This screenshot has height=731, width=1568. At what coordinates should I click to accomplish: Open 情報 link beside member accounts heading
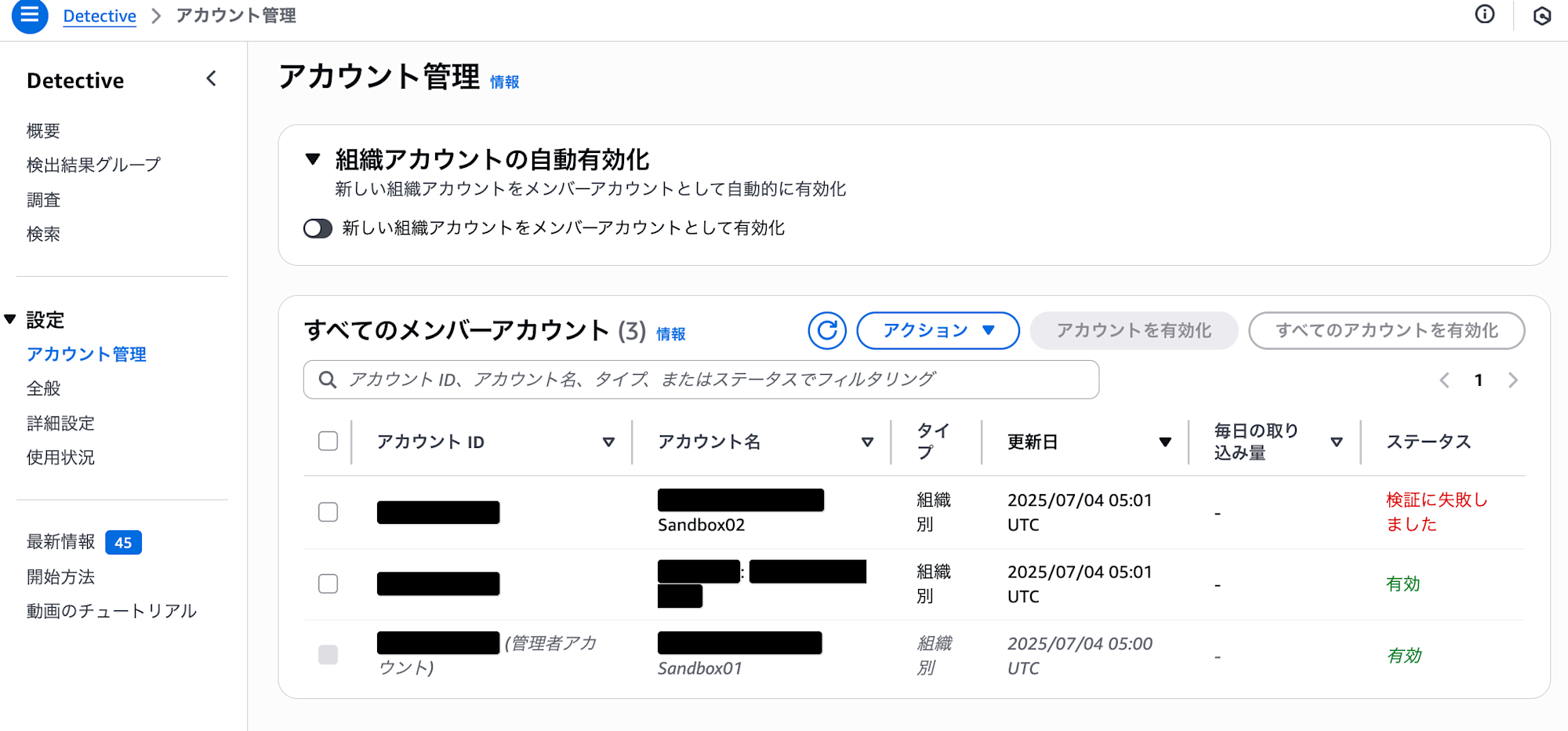coord(671,334)
